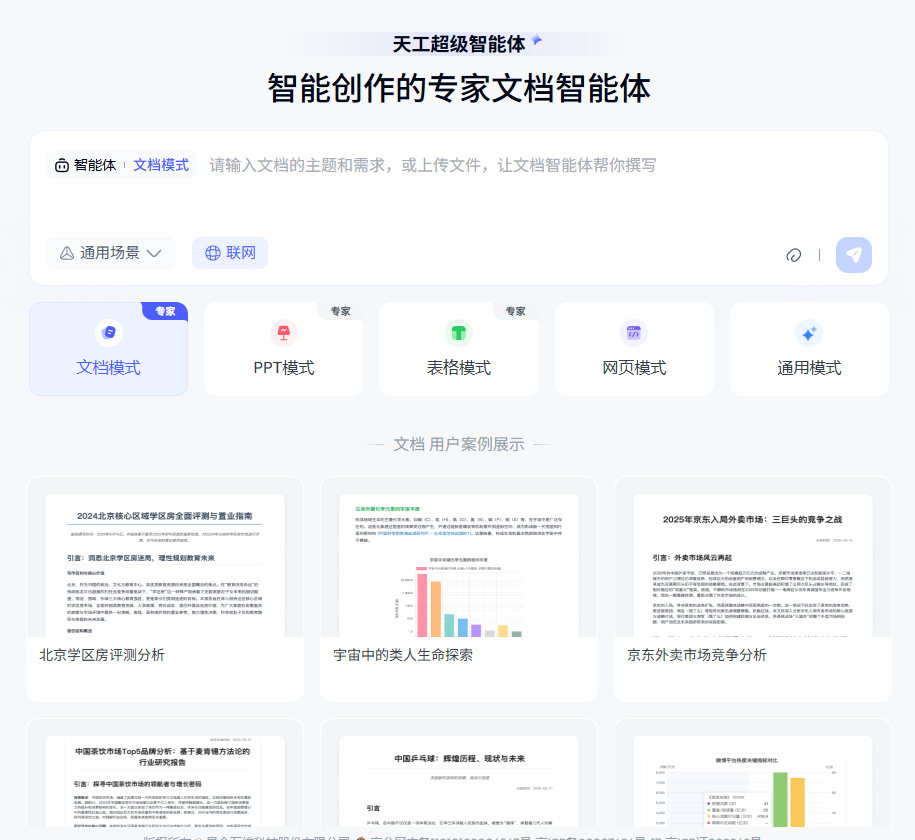Screen dimensions: 915x840
Task: Open the 微博平台热度 chart thumbnail
Action: tap(753, 781)
